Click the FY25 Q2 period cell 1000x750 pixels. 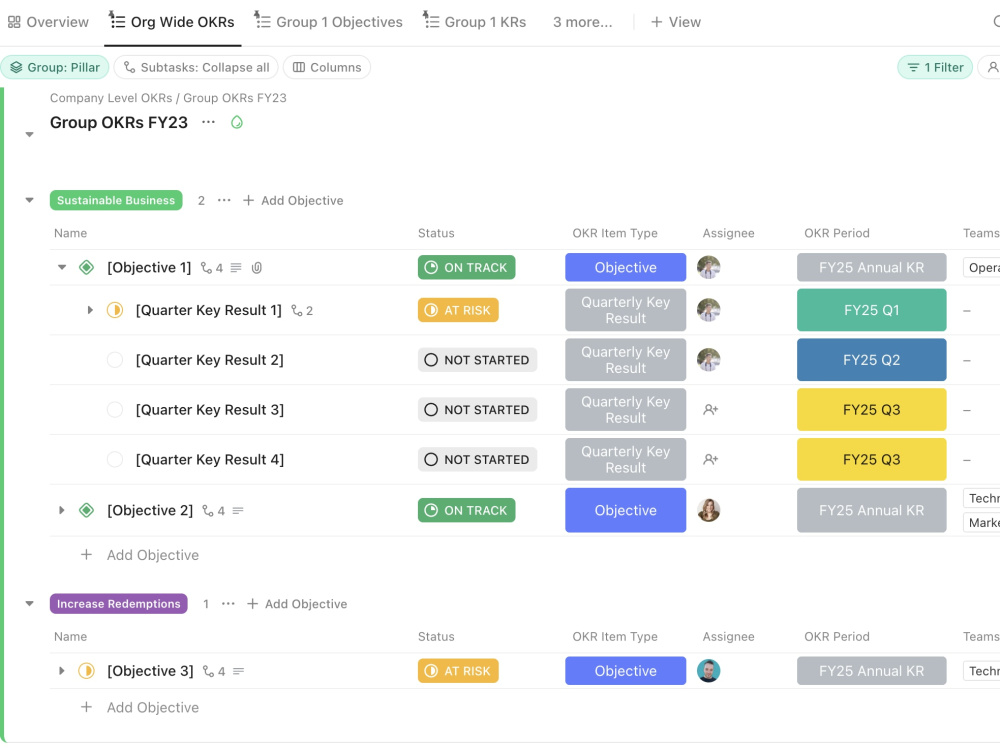pyautogui.click(x=871, y=360)
